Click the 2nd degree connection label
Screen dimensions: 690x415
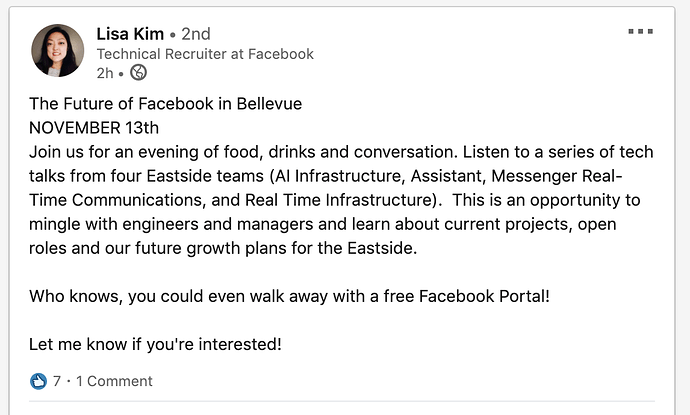click(x=196, y=34)
